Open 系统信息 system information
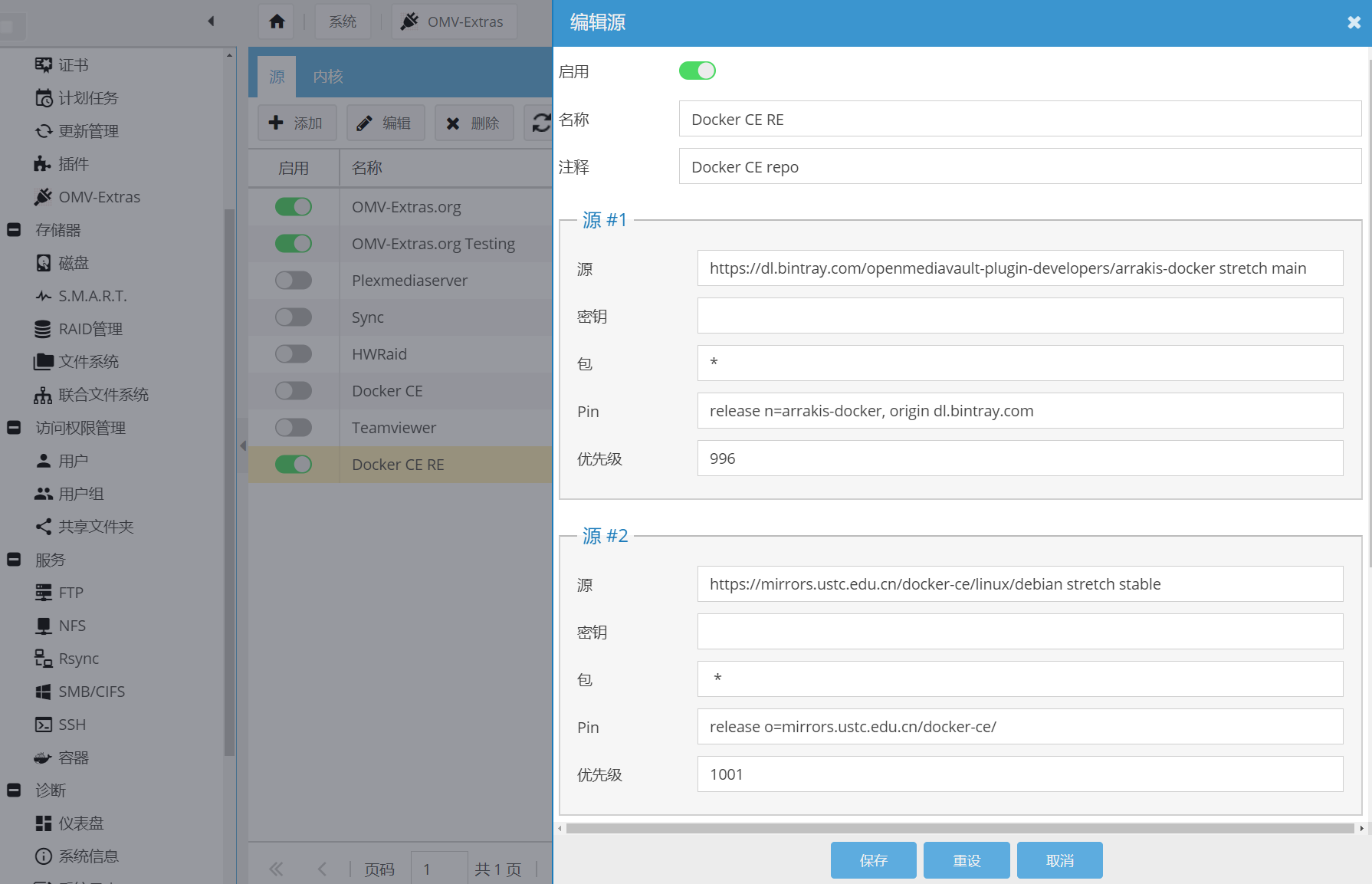Viewport: 1372px width, 884px height. pyautogui.click(x=77, y=856)
